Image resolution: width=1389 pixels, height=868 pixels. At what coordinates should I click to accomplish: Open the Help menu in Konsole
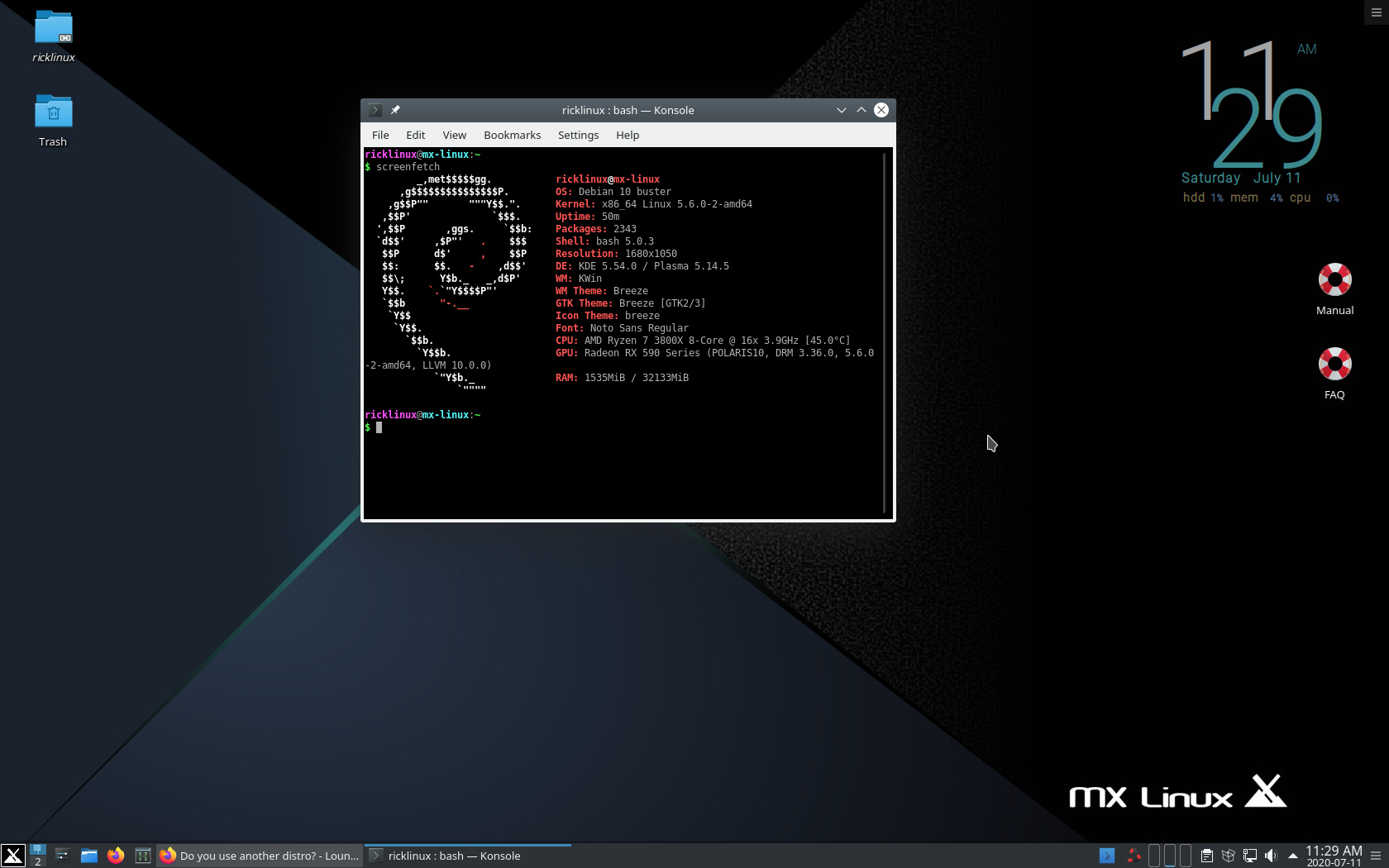[x=628, y=135]
